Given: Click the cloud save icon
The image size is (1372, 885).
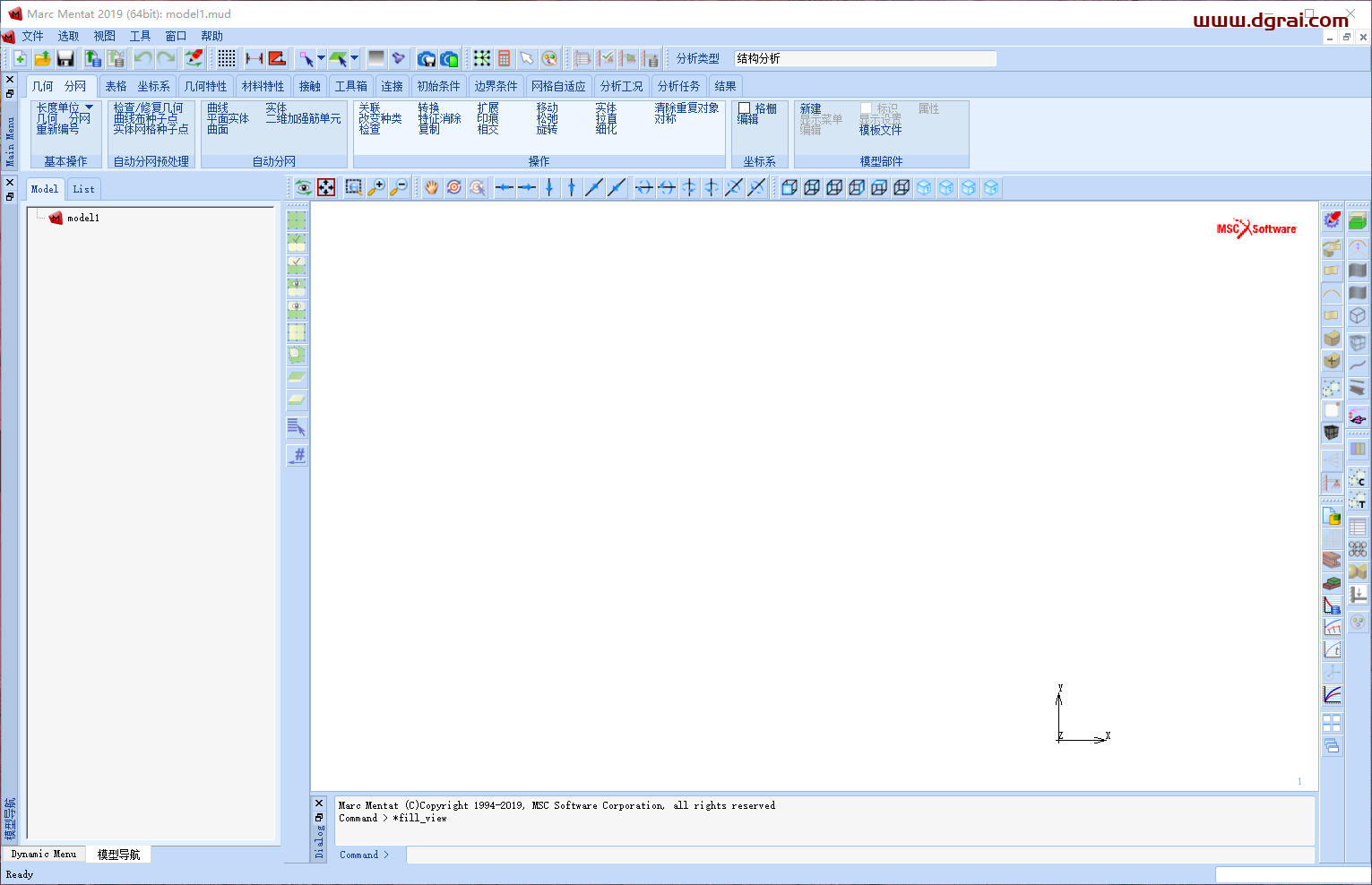Looking at the screenshot, I should (427, 58).
